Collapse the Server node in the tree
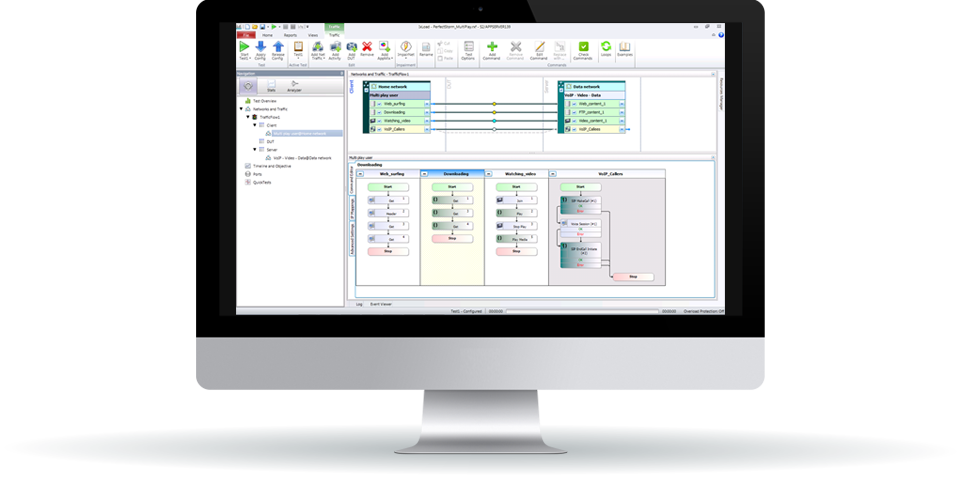 (256, 149)
